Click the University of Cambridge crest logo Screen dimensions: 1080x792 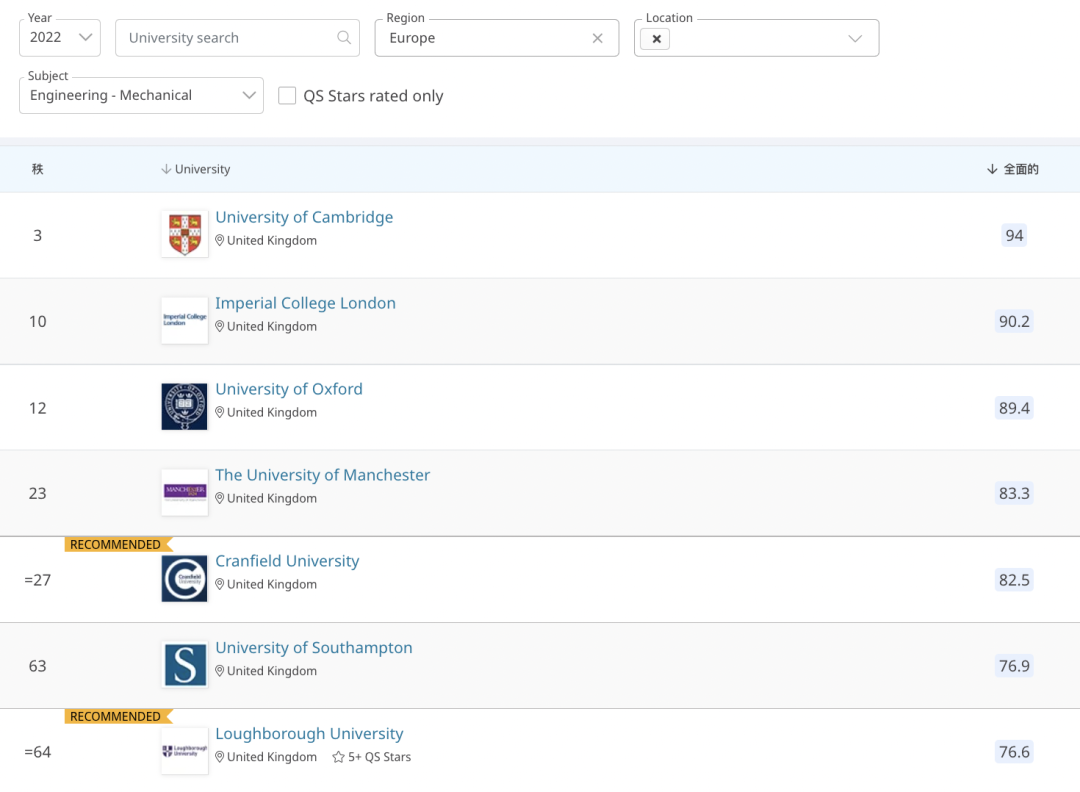tap(184, 234)
